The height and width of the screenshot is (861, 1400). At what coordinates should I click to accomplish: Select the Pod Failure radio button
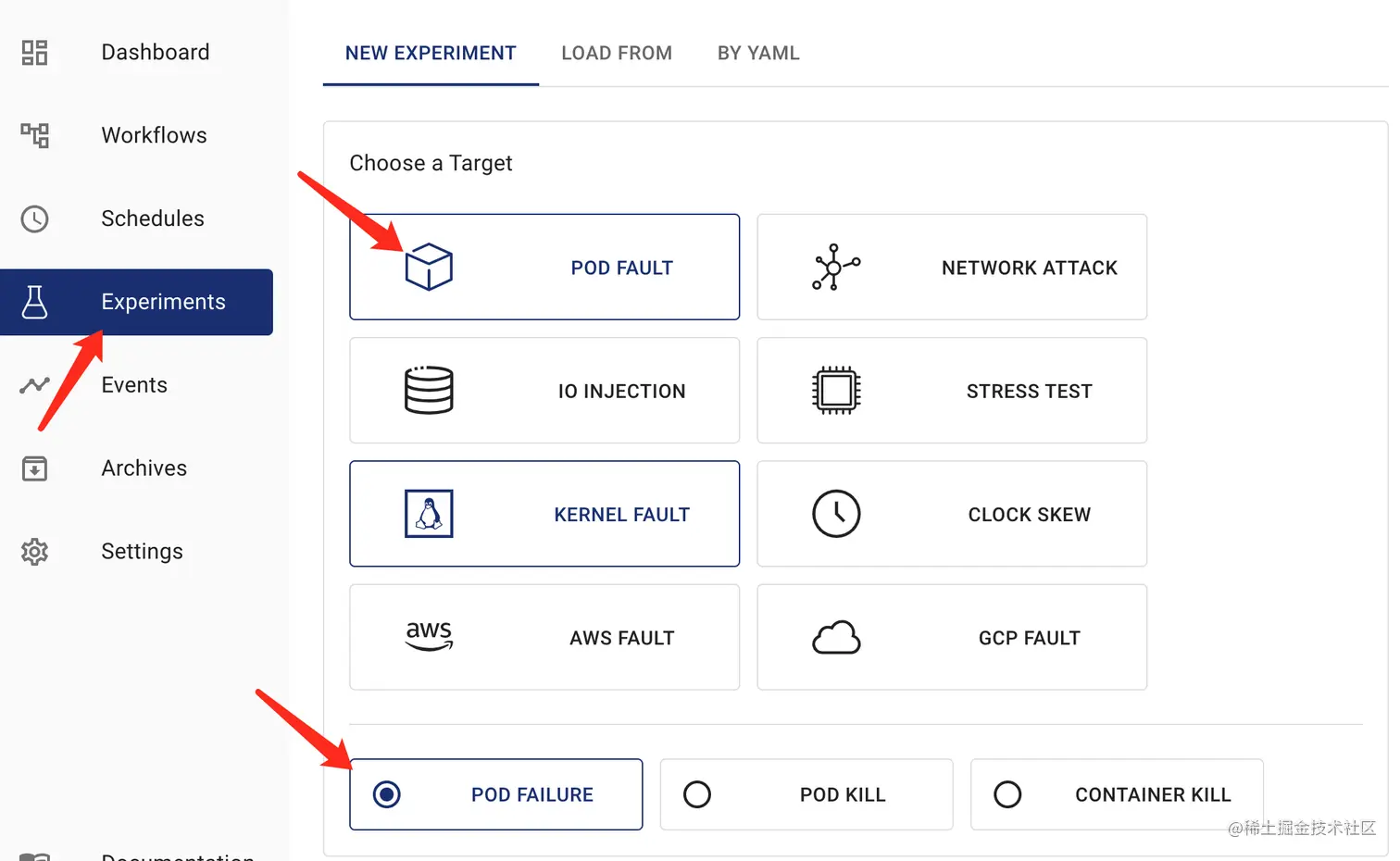coord(387,794)
